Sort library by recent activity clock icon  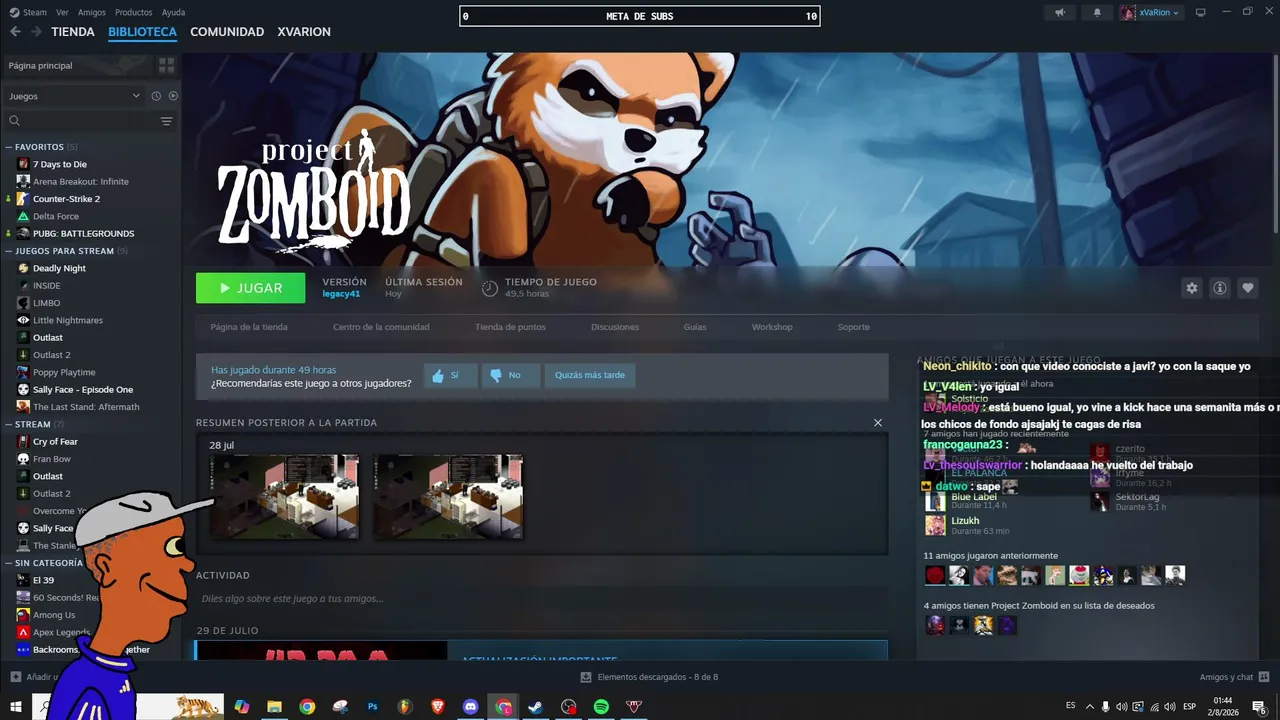(156, 96)
